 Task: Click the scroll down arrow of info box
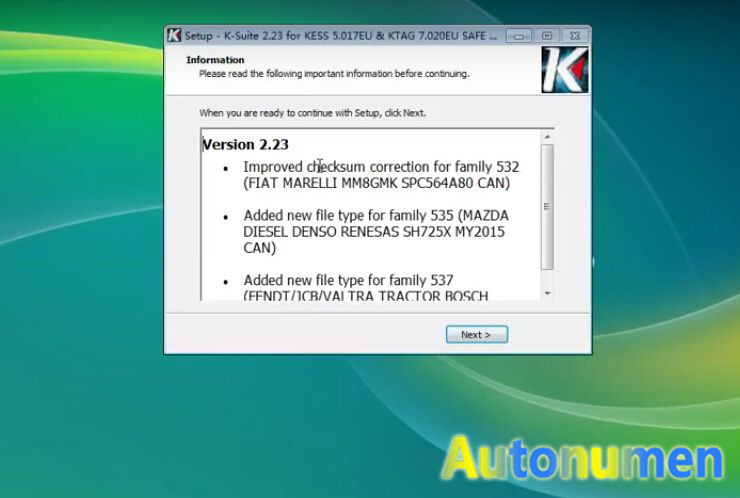[547, 293]
